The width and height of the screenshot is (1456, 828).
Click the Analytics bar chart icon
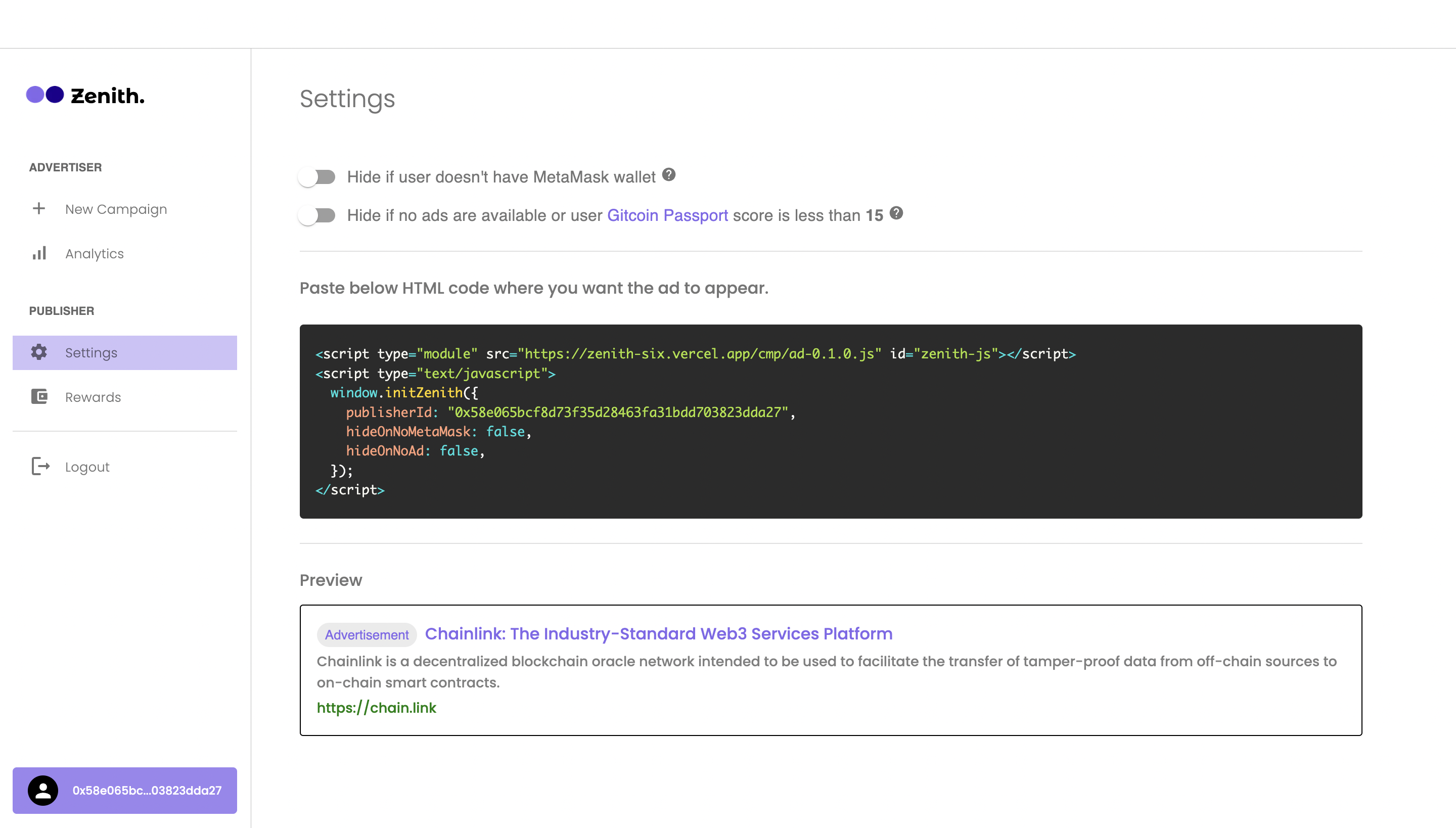(x=38, y=253)
